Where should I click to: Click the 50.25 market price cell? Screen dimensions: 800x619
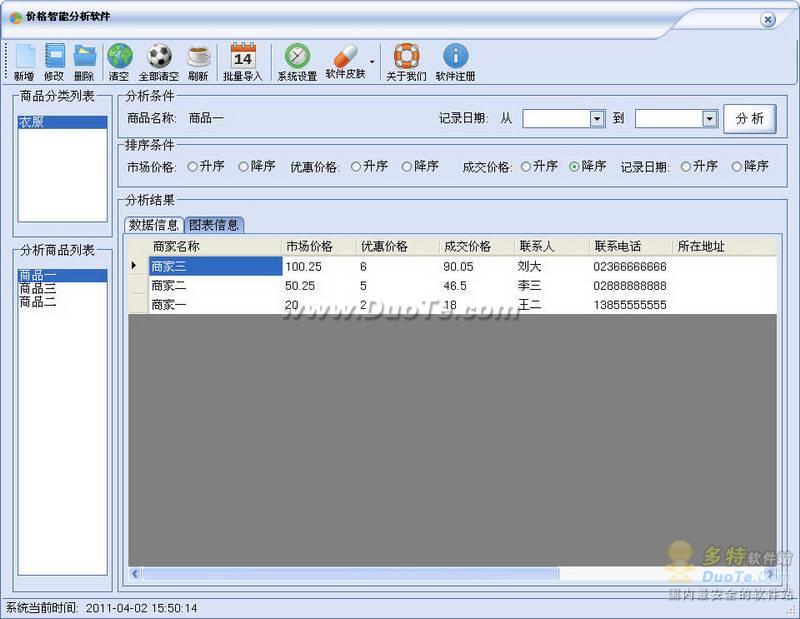(x=320, y=286)
